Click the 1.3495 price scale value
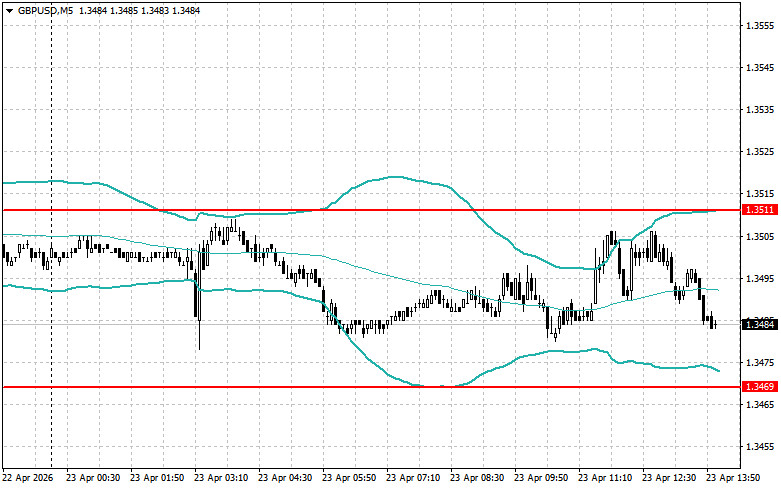Image resolution: width=781 pixels, height=489 pixels. click(x=760, y=278)
